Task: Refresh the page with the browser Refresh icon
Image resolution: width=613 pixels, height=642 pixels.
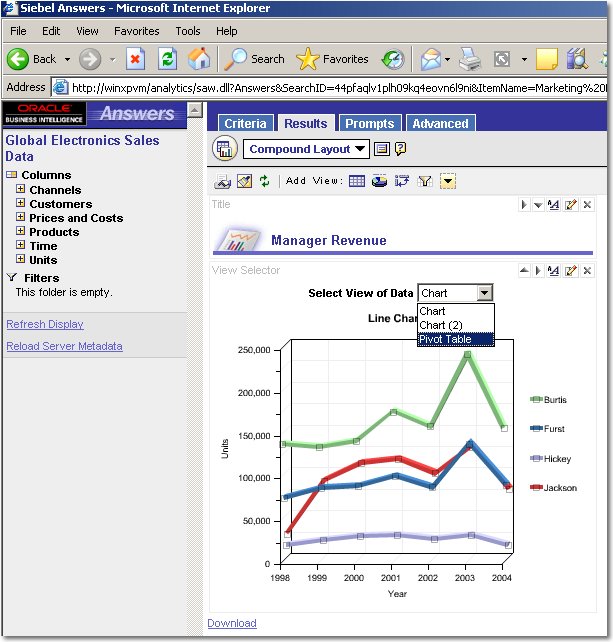Action: point(167,59)
